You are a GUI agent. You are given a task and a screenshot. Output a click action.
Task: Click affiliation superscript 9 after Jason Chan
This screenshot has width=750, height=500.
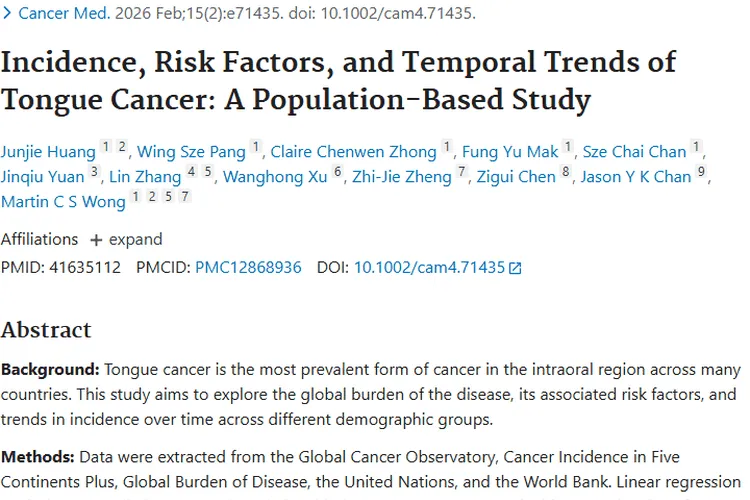coord(702,172)
